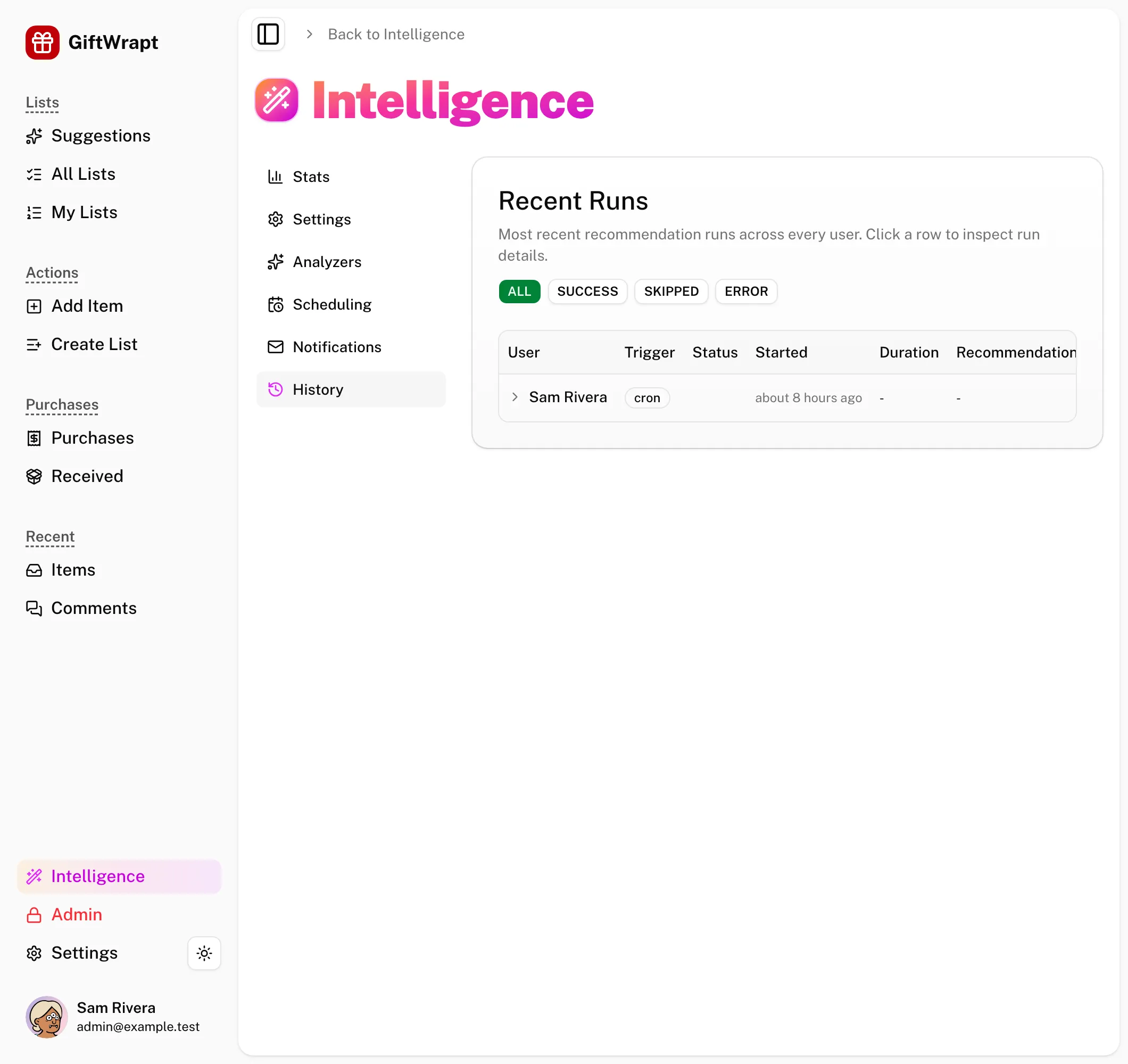Click the Suggestions sparkle icon in sidebar
The height and width of the screenshot is (1064, 1128).
click(34, 136)
